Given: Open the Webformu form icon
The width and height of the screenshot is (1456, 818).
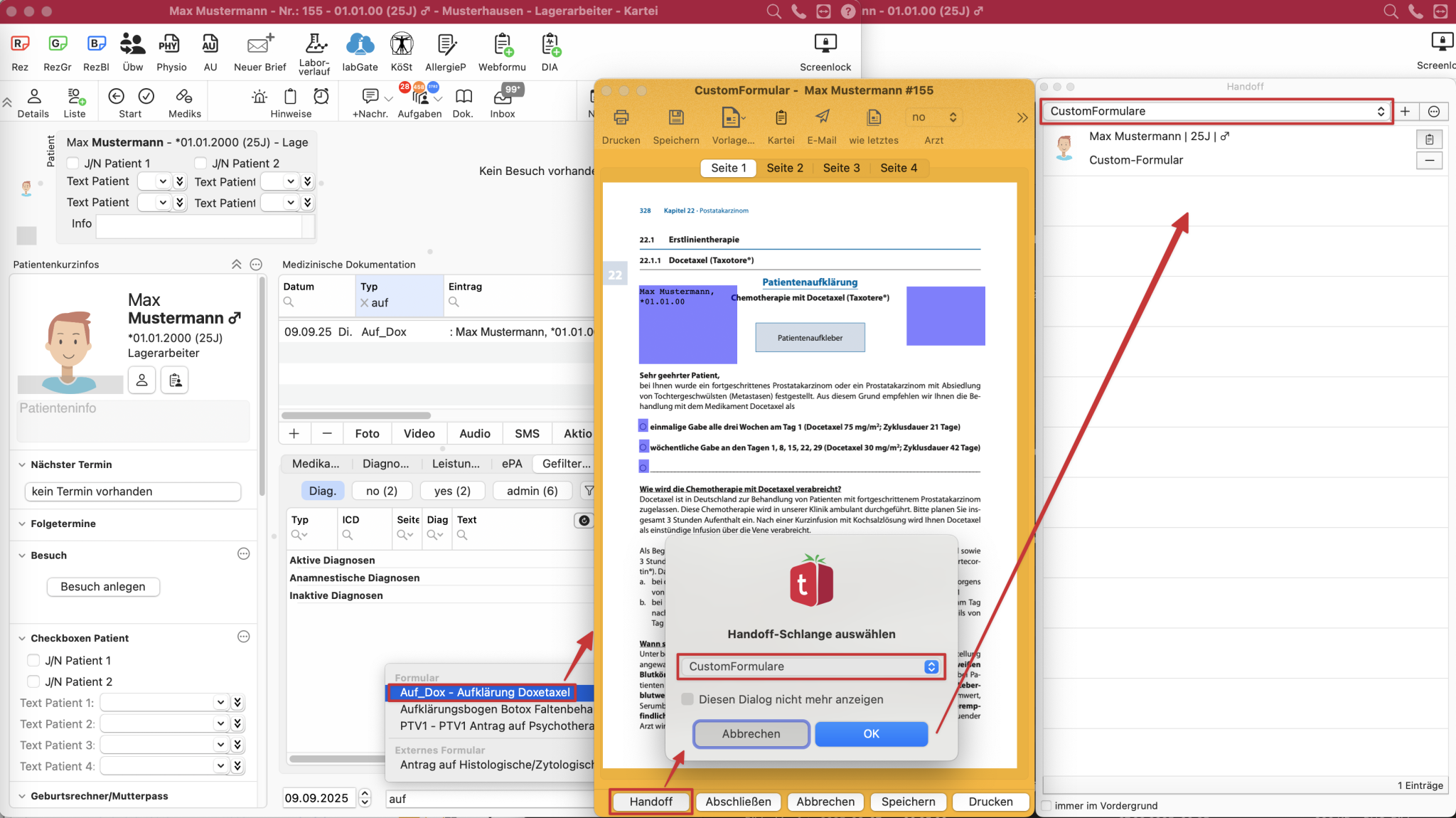Looking at the screenshot, I should point(503,44).
